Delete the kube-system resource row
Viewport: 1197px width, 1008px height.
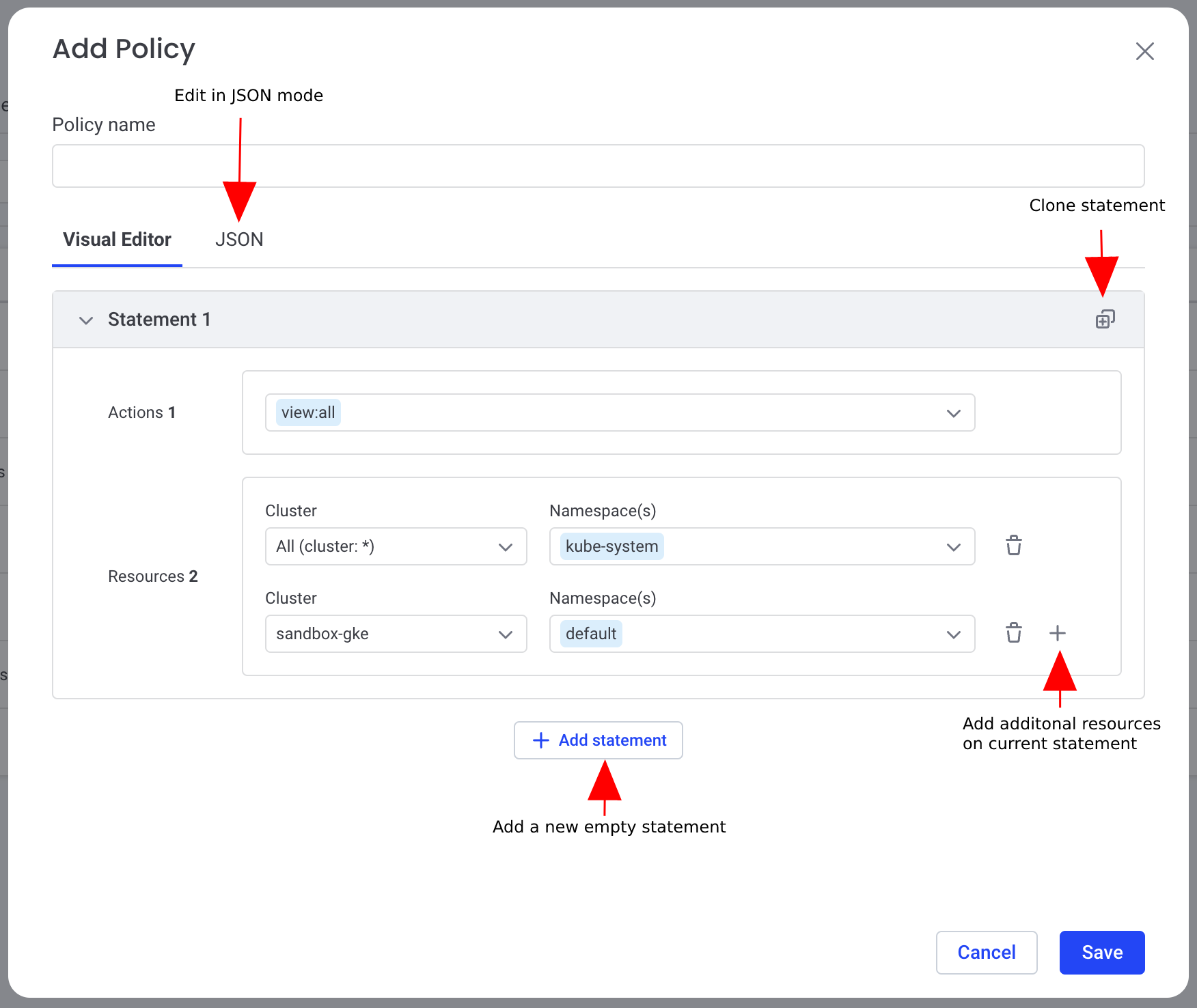[x=1013, y=546]
